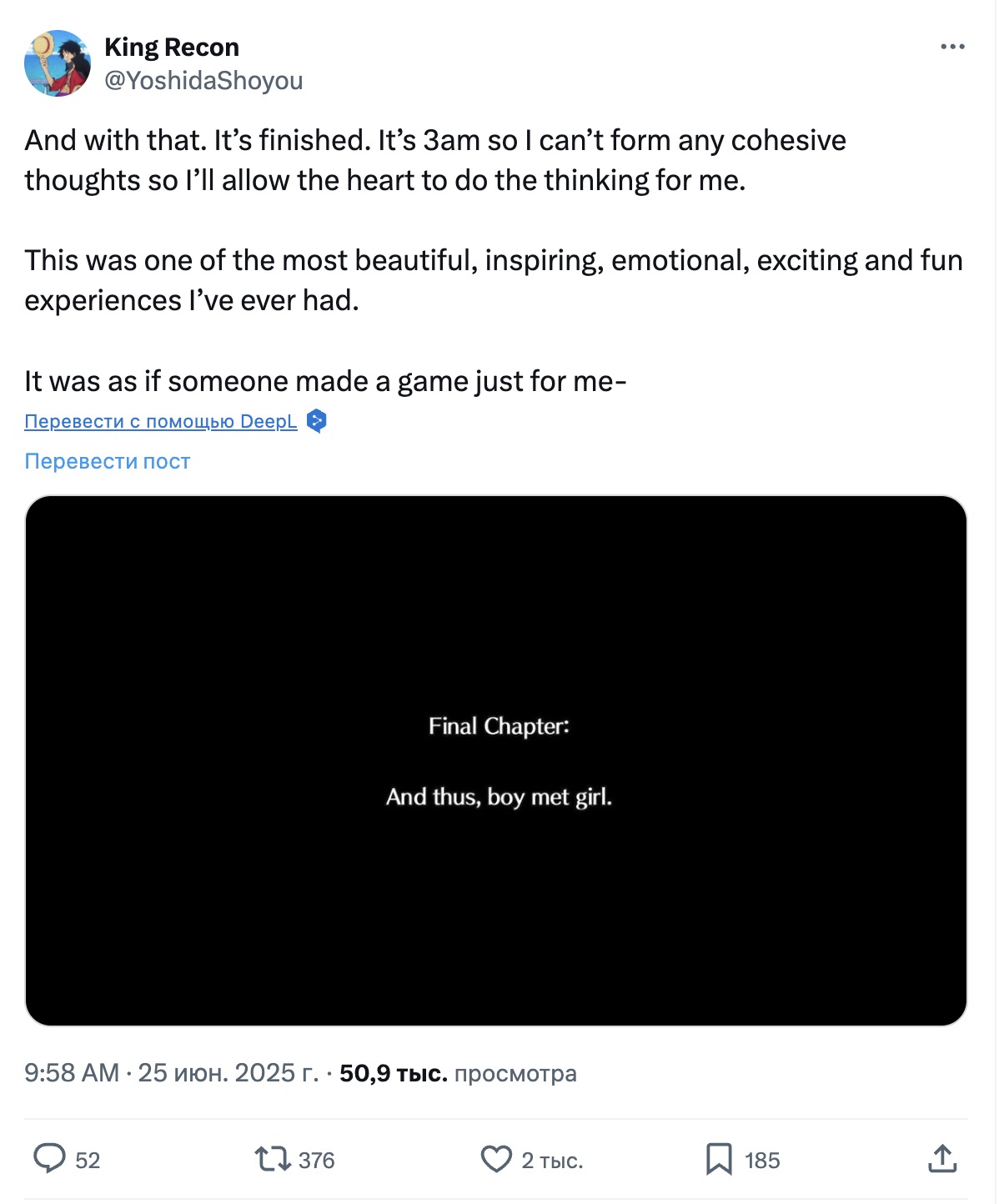
Task: Click the 376 reposts count
Action: pyautogui.click(x=317, y=1161)
